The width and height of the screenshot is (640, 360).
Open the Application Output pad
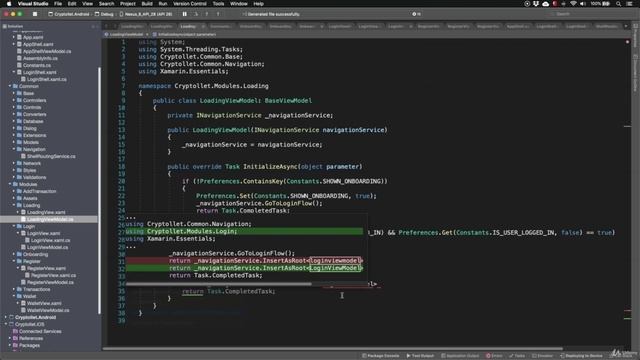(460, 356)
